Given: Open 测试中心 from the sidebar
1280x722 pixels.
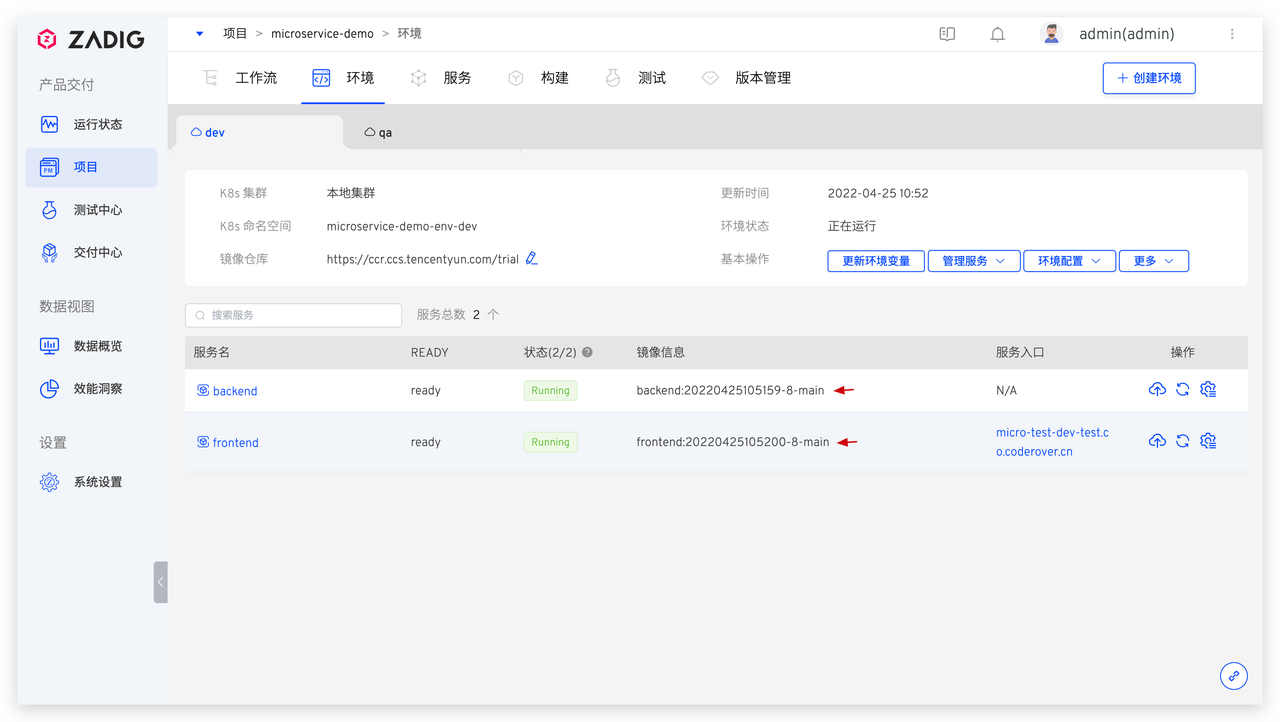Looking at the screenshot, I should (91, 210).
